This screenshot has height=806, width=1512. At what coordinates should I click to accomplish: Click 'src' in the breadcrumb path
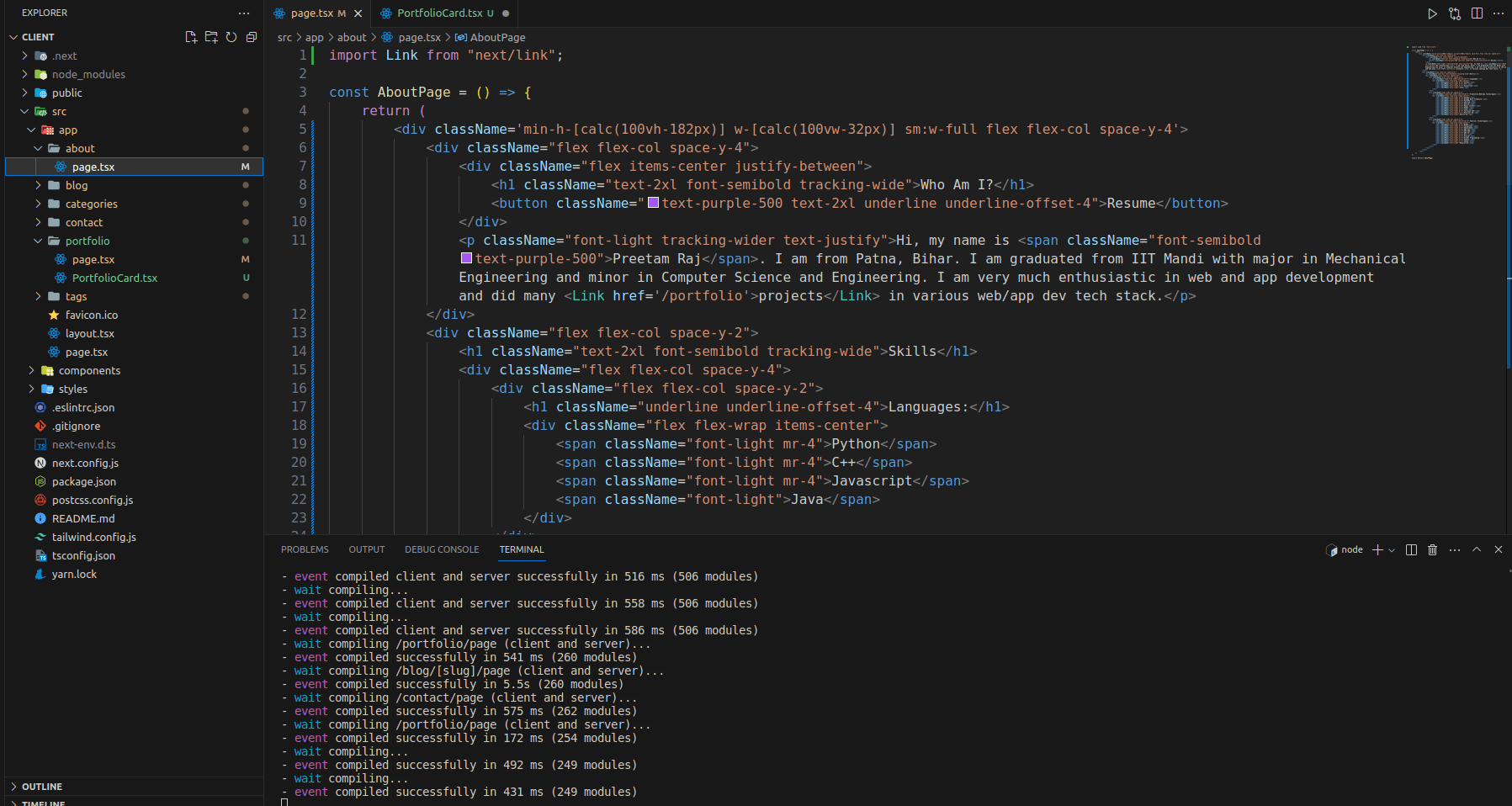click(284, 37)
